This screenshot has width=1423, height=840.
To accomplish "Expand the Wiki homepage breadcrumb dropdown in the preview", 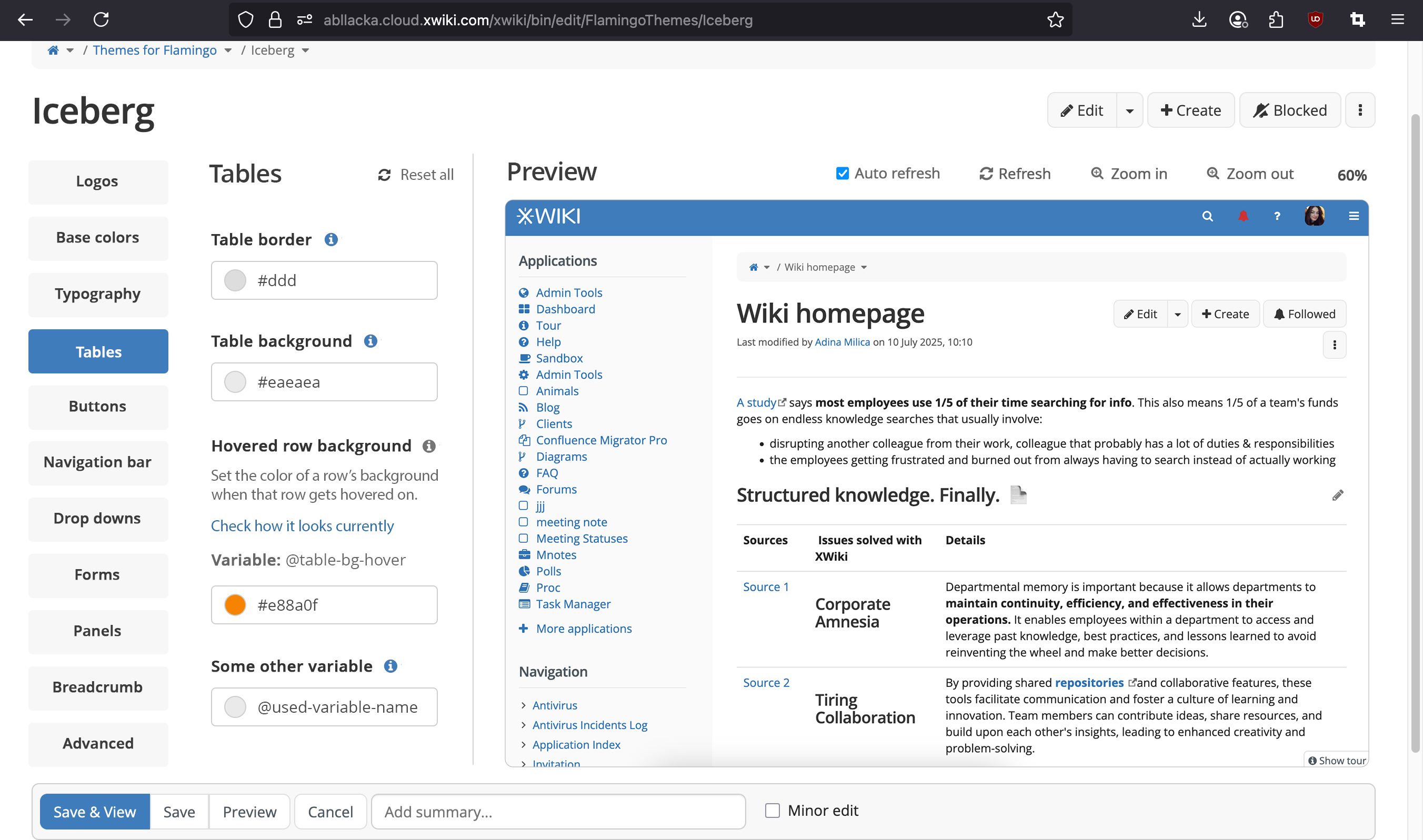I will (864, 267).
